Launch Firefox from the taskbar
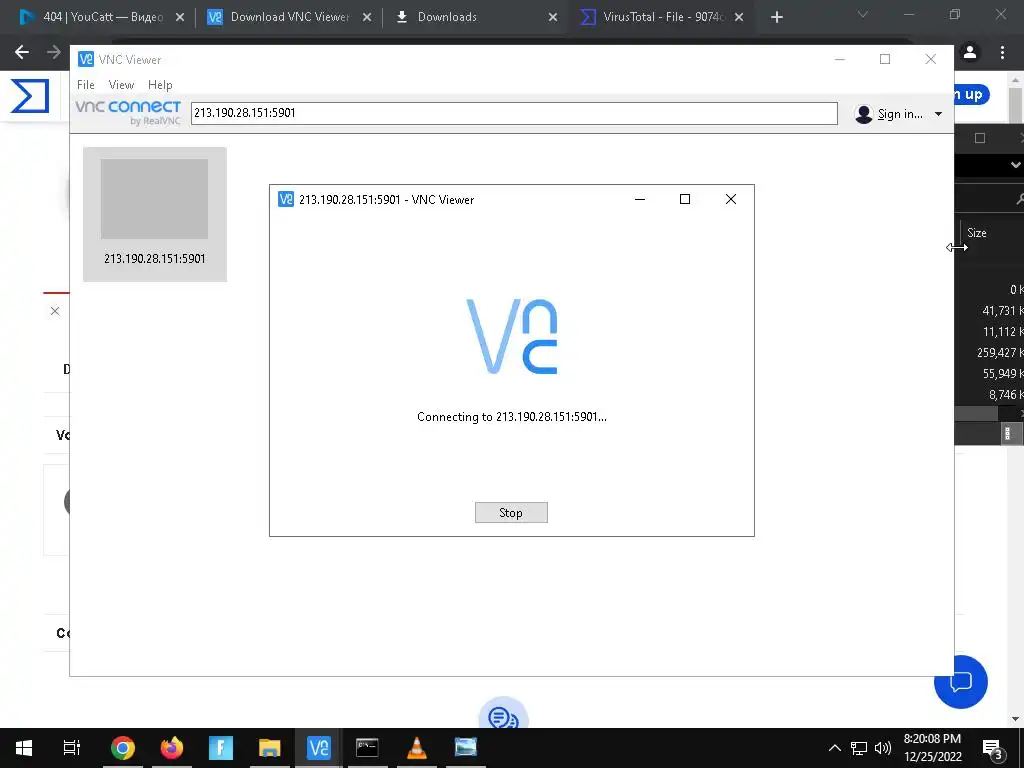 (172, 748)
